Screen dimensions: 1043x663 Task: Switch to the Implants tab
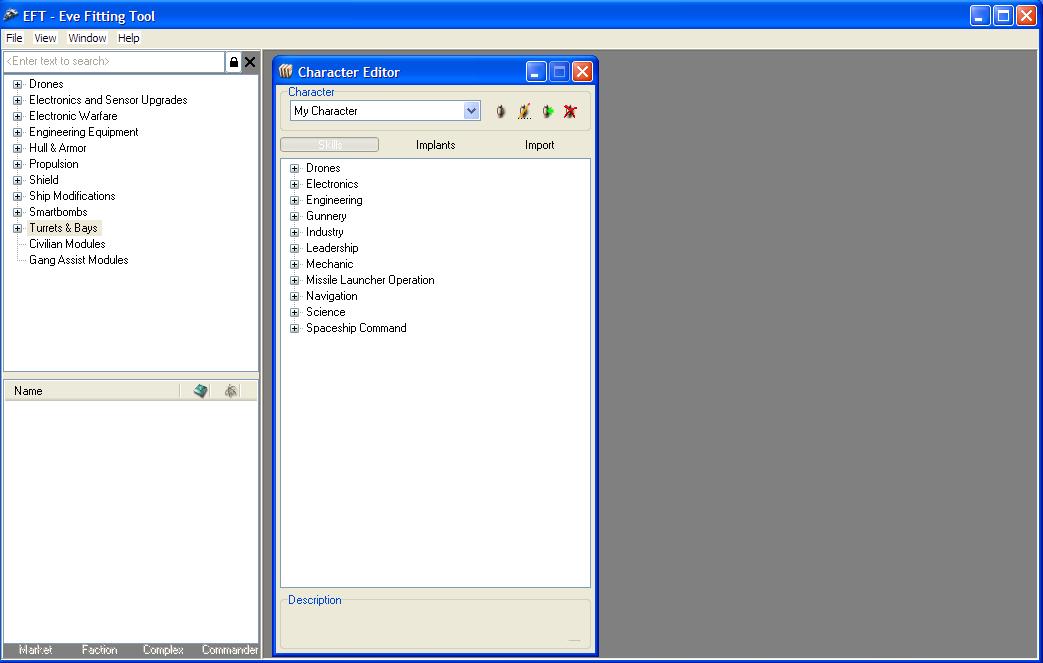[436, 145]
